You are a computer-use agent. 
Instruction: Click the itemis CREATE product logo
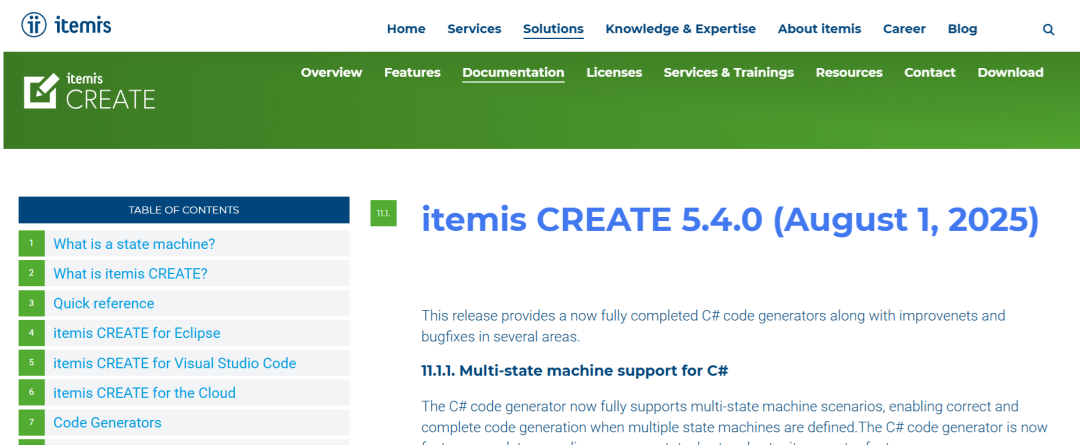pos(90,90)
